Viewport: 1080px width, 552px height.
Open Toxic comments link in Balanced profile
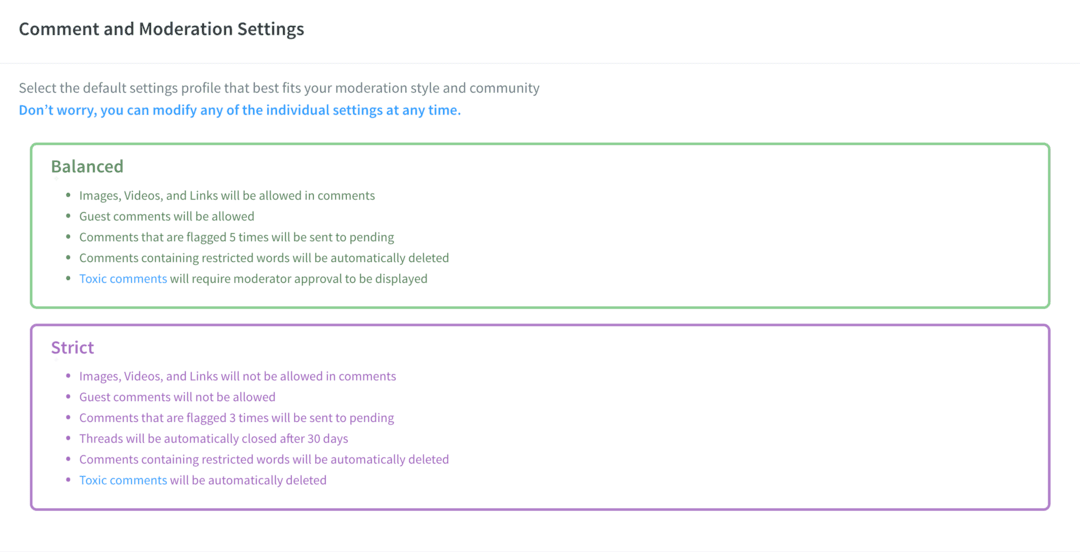coord(123,279)
